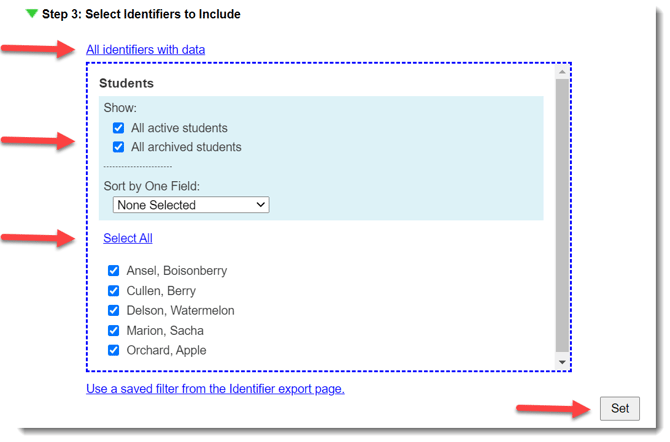Click the scrollbar up arrow
This screenshot has height=442, width=670.
[x=562, y=73]
